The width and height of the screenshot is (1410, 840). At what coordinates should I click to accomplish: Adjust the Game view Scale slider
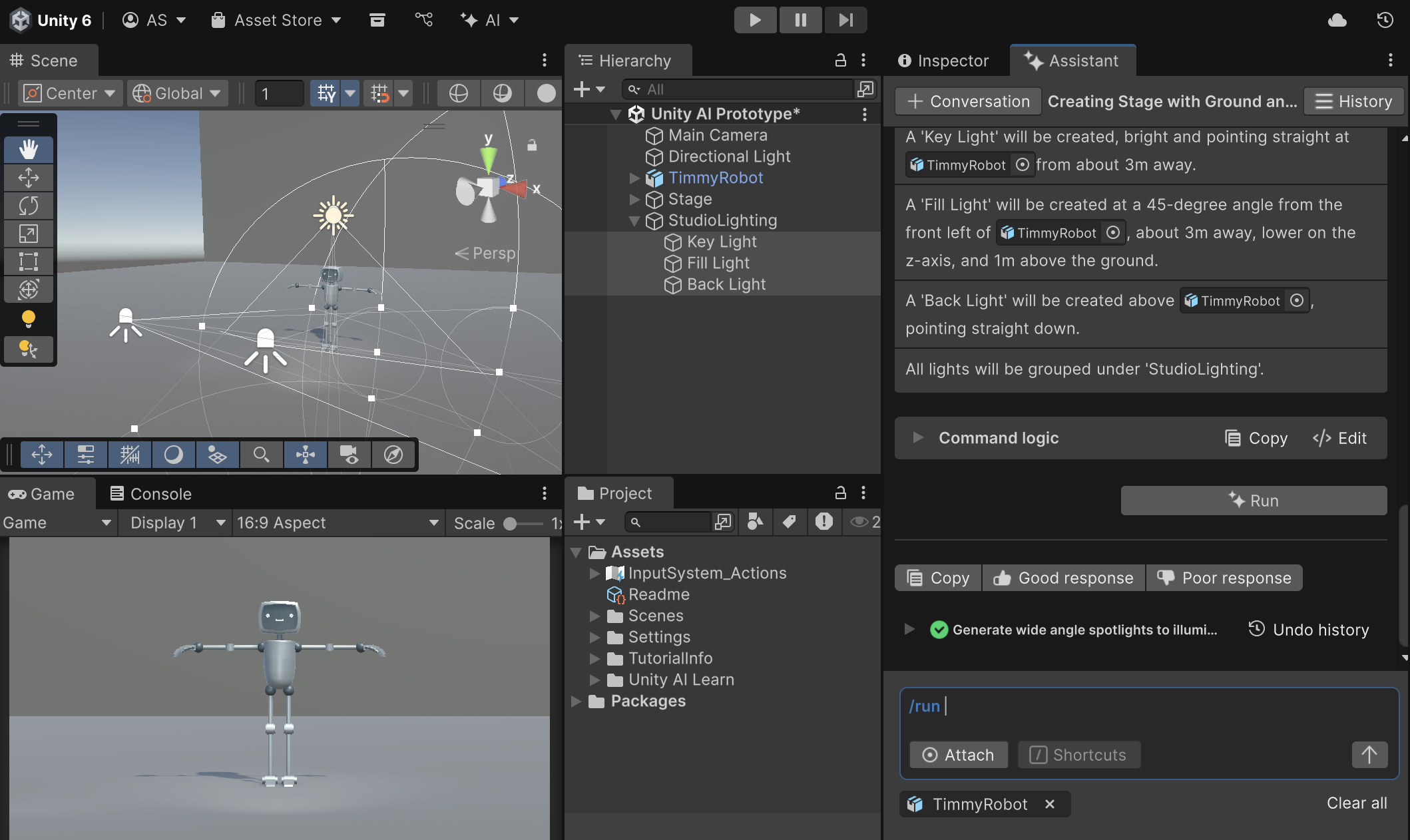point(511,524)
